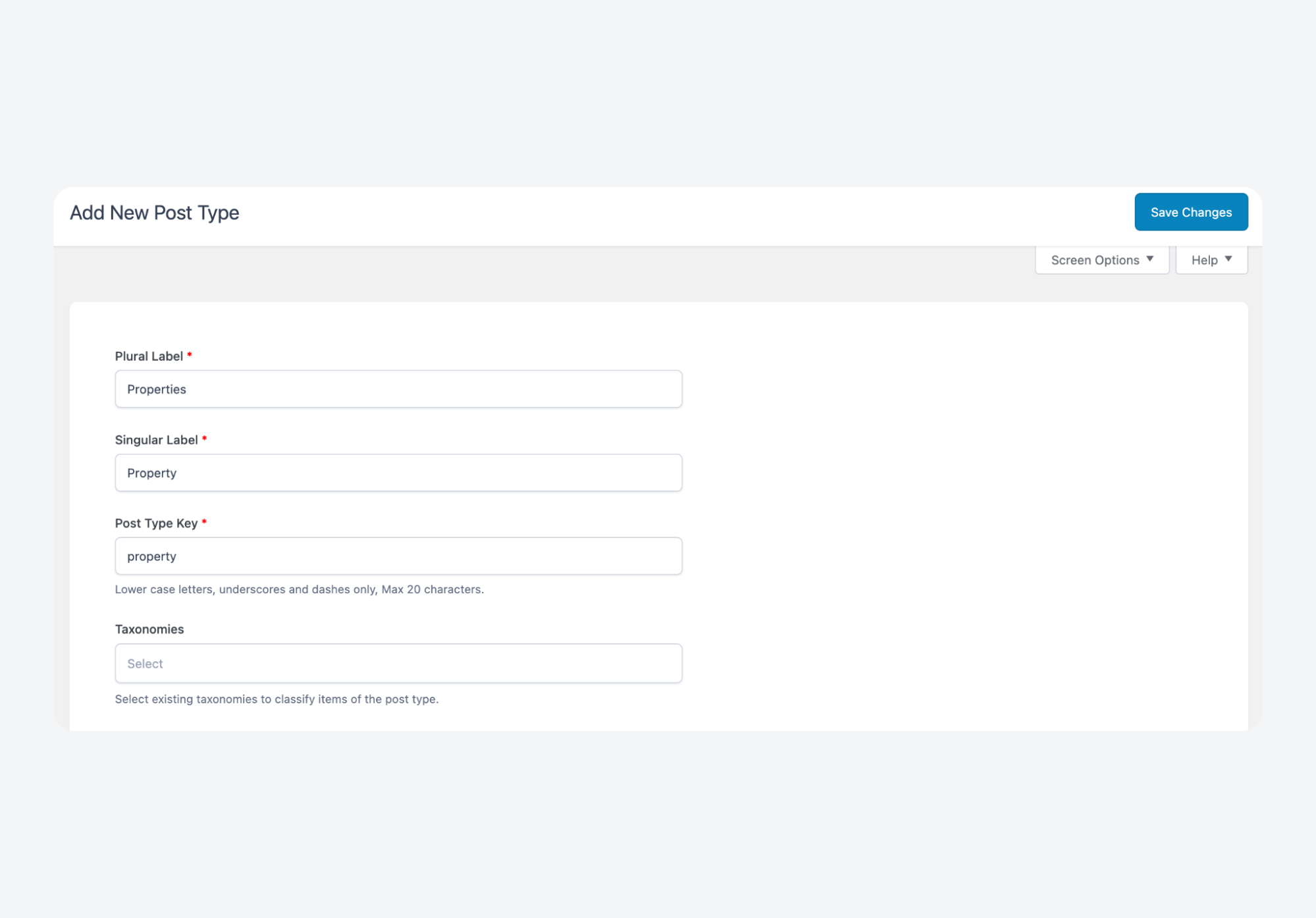Click the Post Type Key field label

[x=156, y=523]
